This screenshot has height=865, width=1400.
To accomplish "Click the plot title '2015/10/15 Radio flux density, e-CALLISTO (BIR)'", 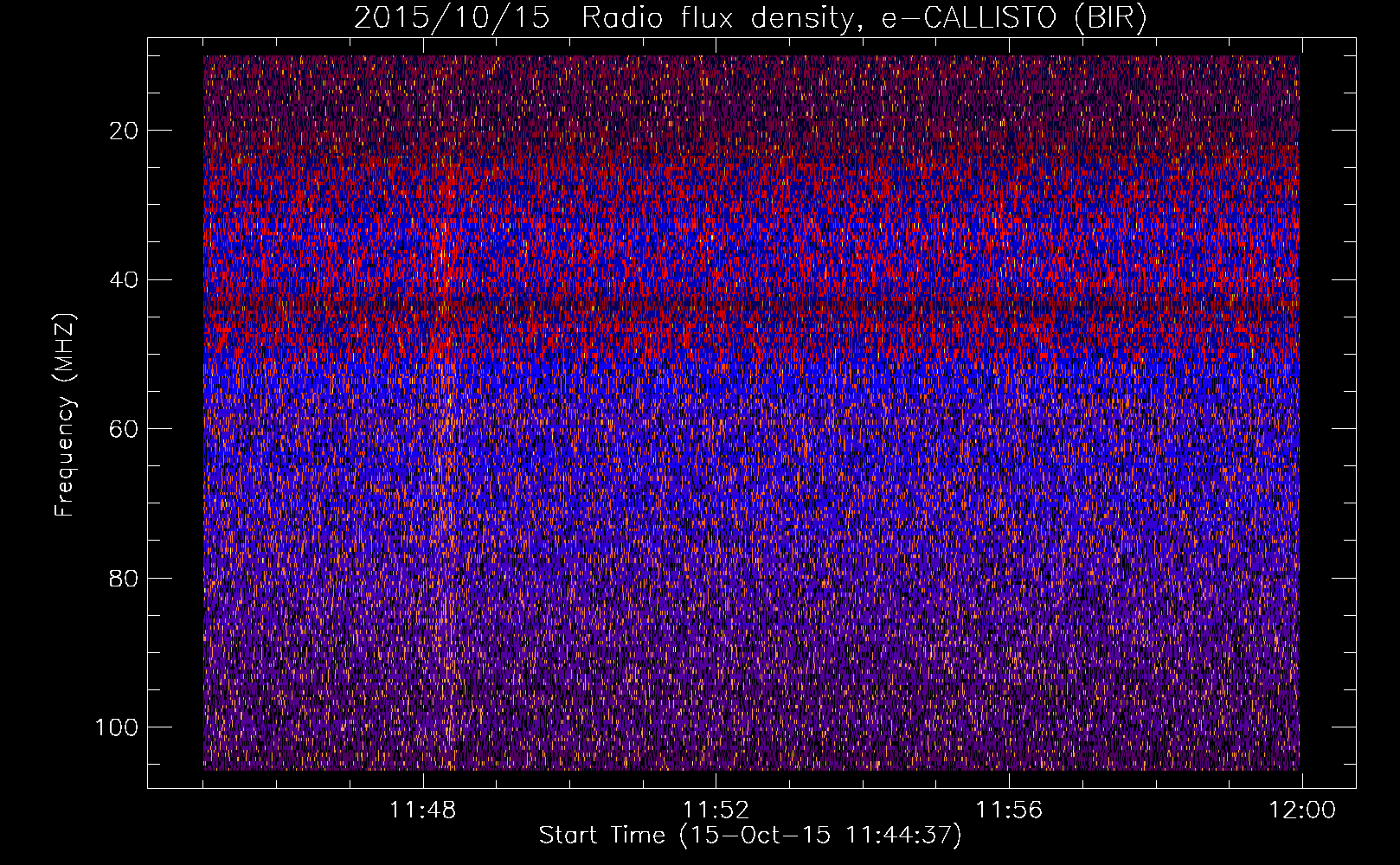I will click(x=750, y=18).
